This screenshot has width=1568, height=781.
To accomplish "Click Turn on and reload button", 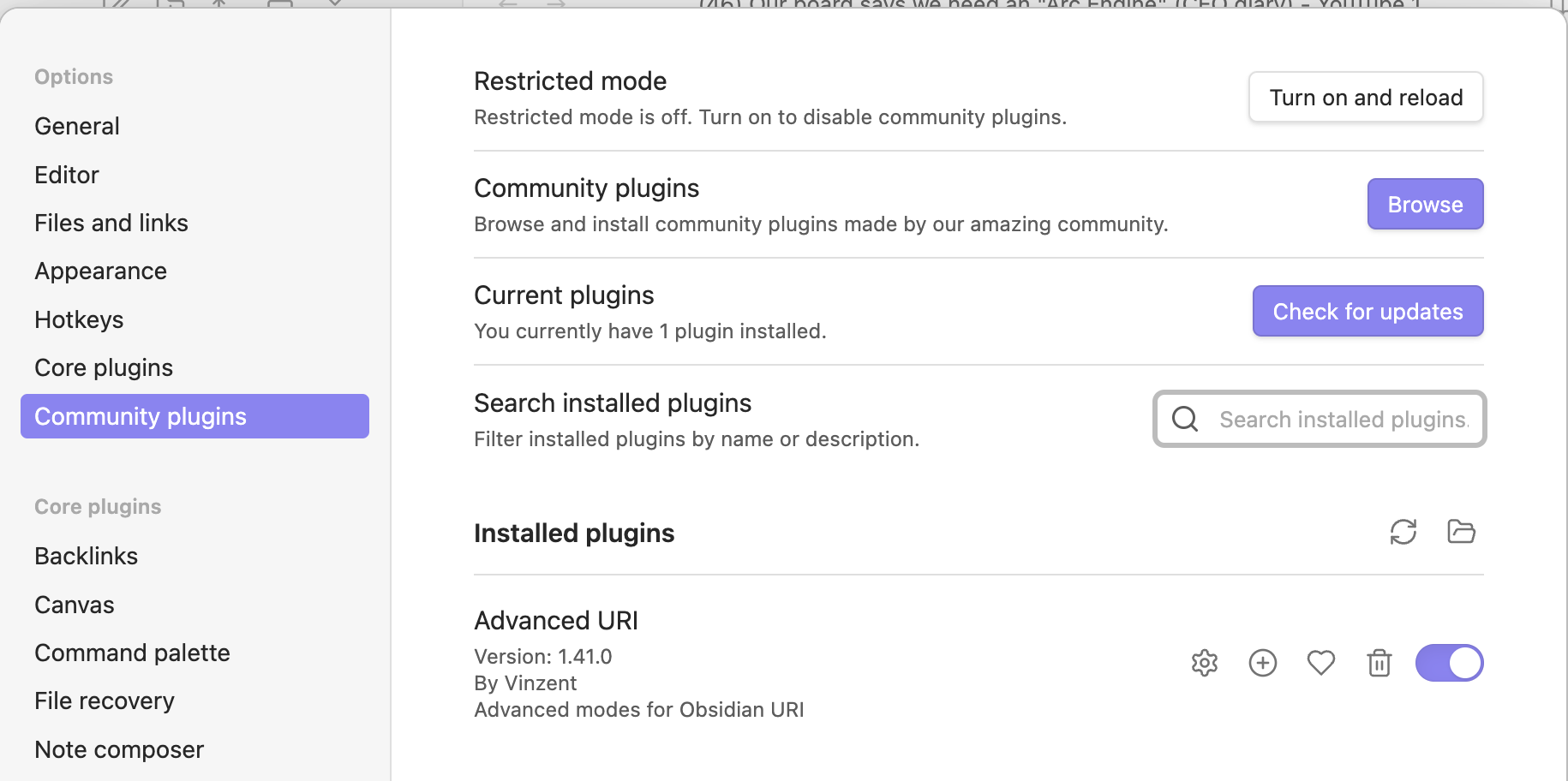I will (1366, 98).
